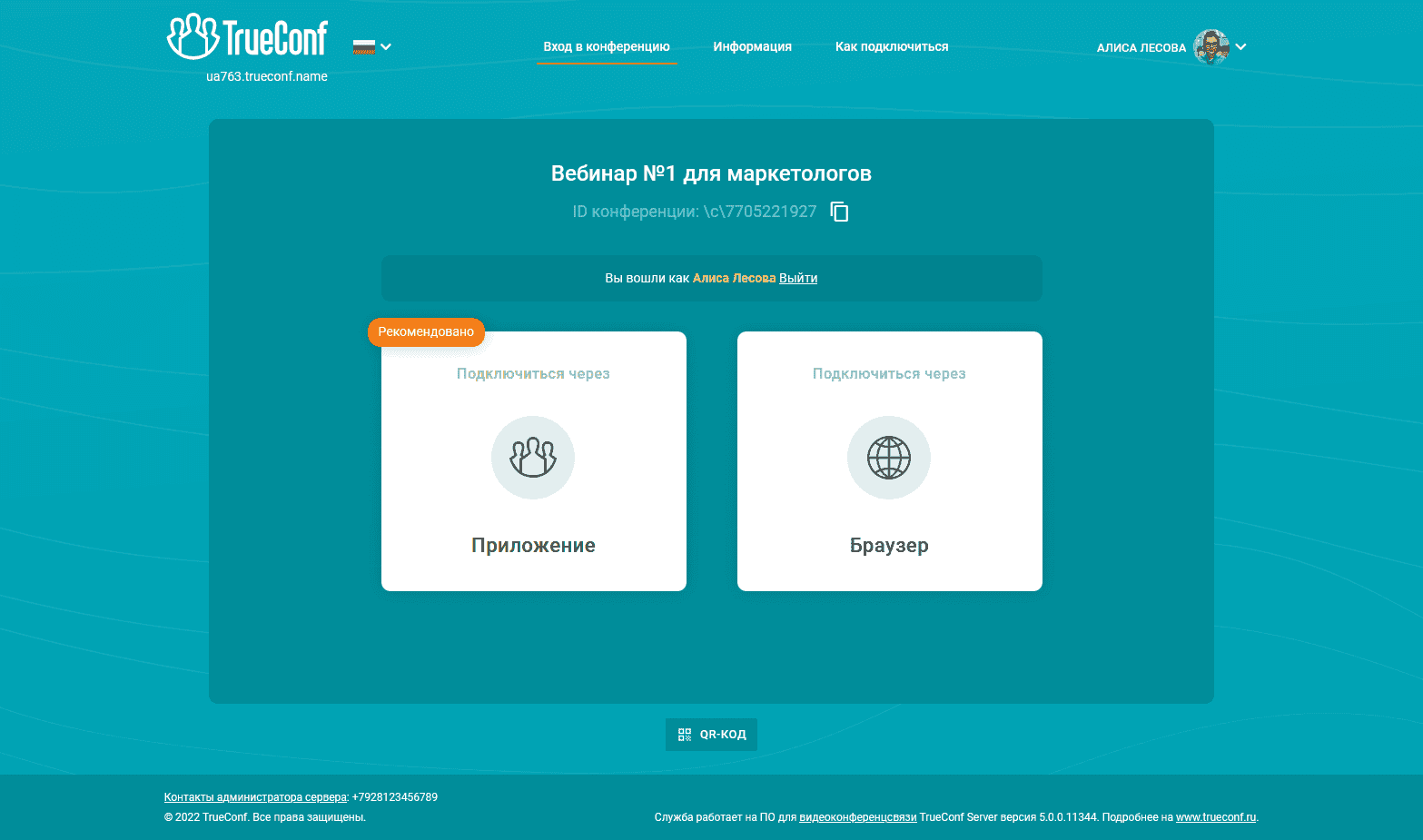Click conference ID text \c\7705221927
The height and width of the screenshot is (840, 1423).
[x=760, y=212]
